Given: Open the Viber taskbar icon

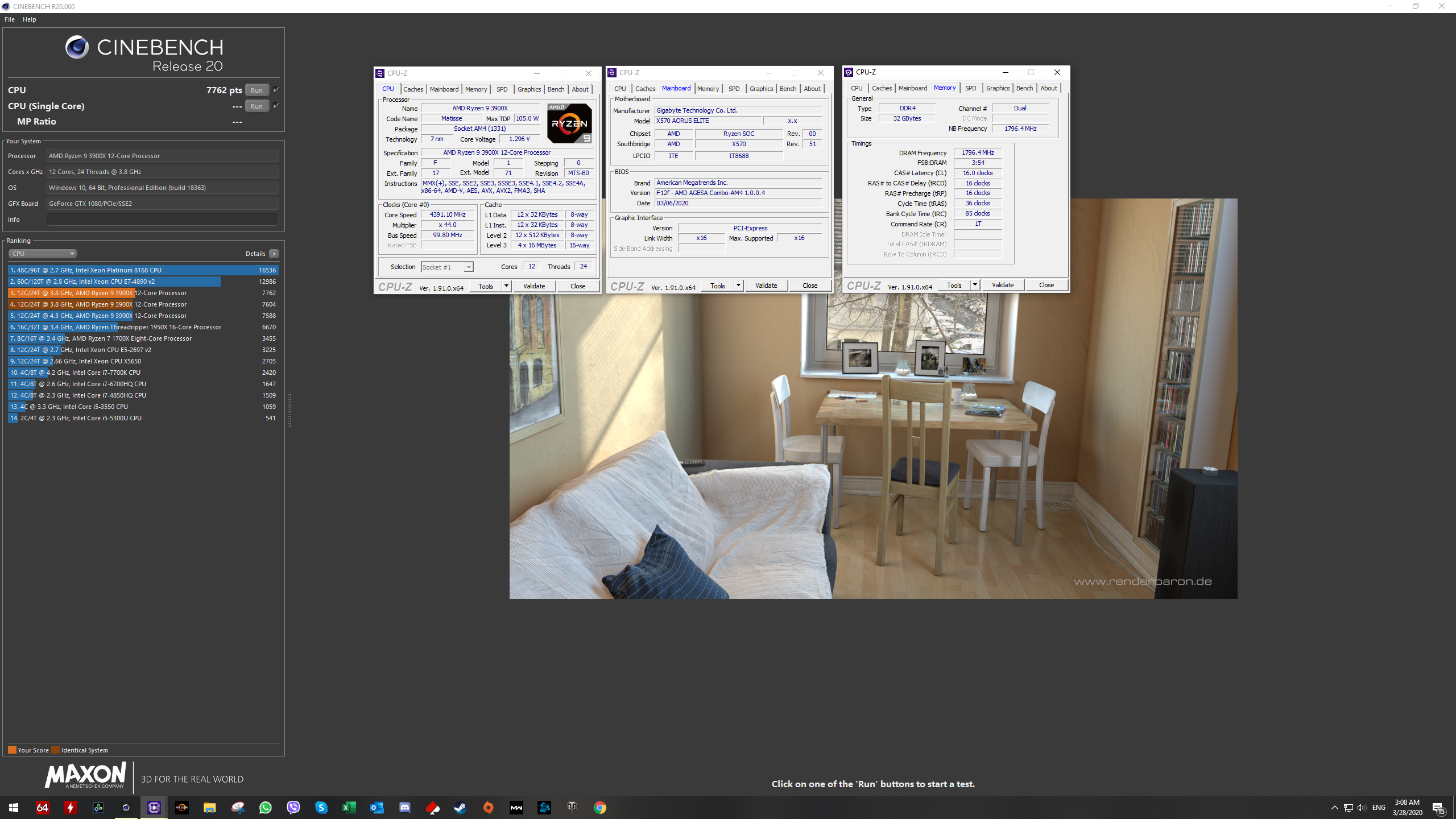Looking at the screenshot, I should (x=293, y=807).
